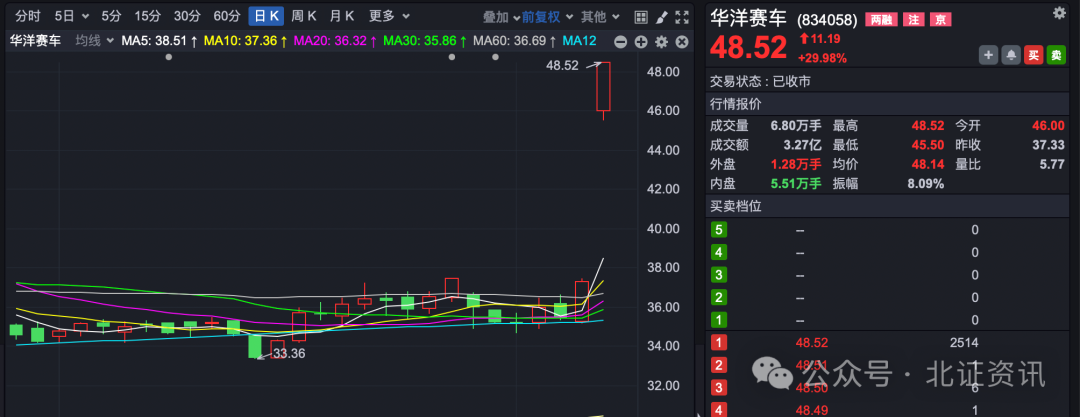1080x417 pixels.
Task: Zoom in with the plus icon on the MA indicator bar
Action: pyautogui.click(x=641, y=42)
